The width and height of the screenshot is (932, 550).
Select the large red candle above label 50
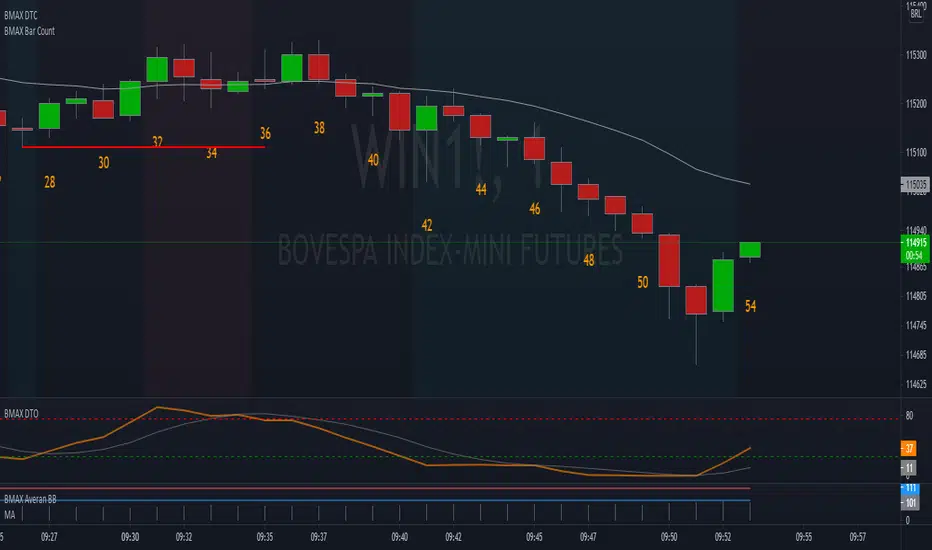pos(669,260)
